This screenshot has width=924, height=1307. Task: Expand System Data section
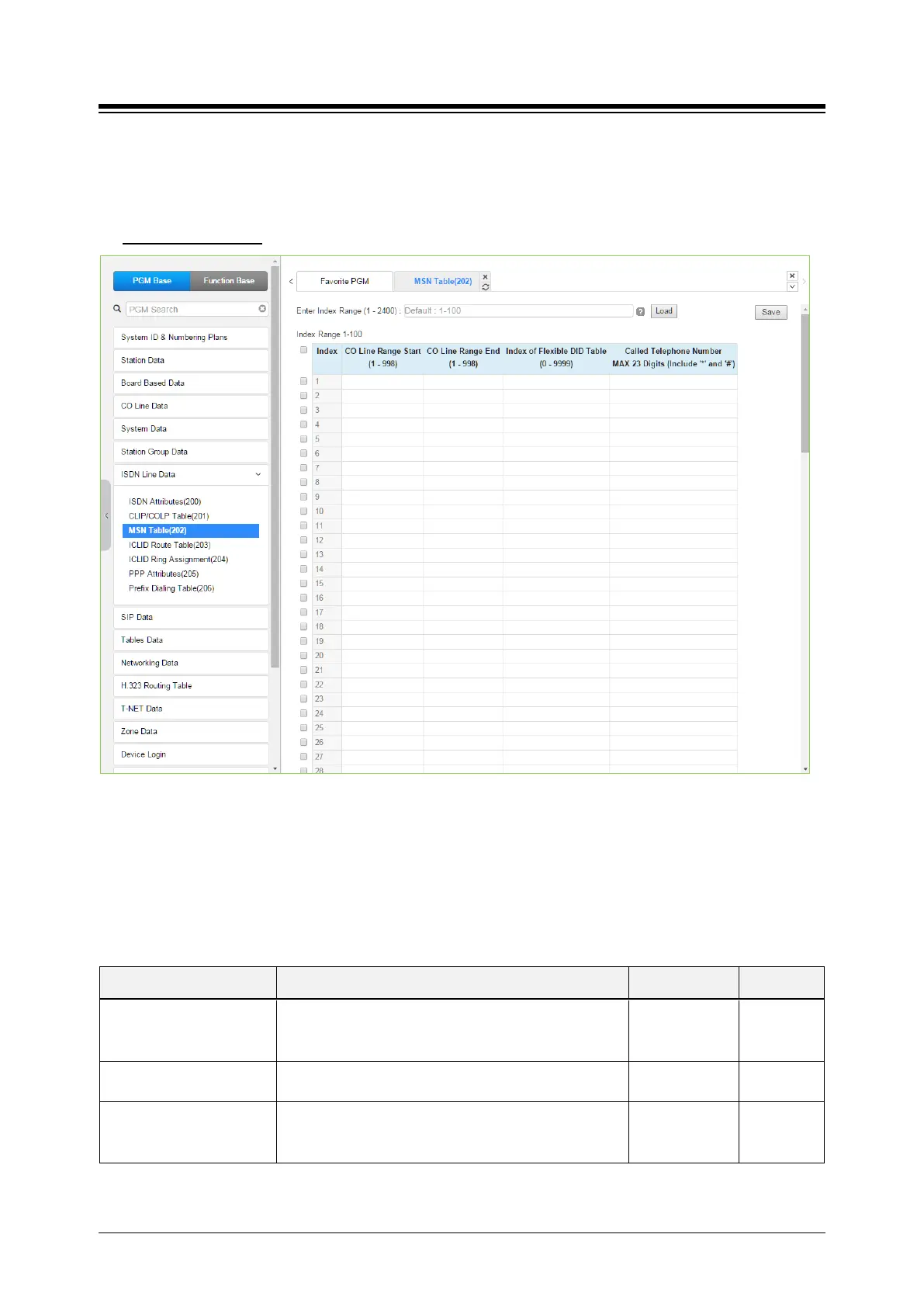(x=191, y=429)
